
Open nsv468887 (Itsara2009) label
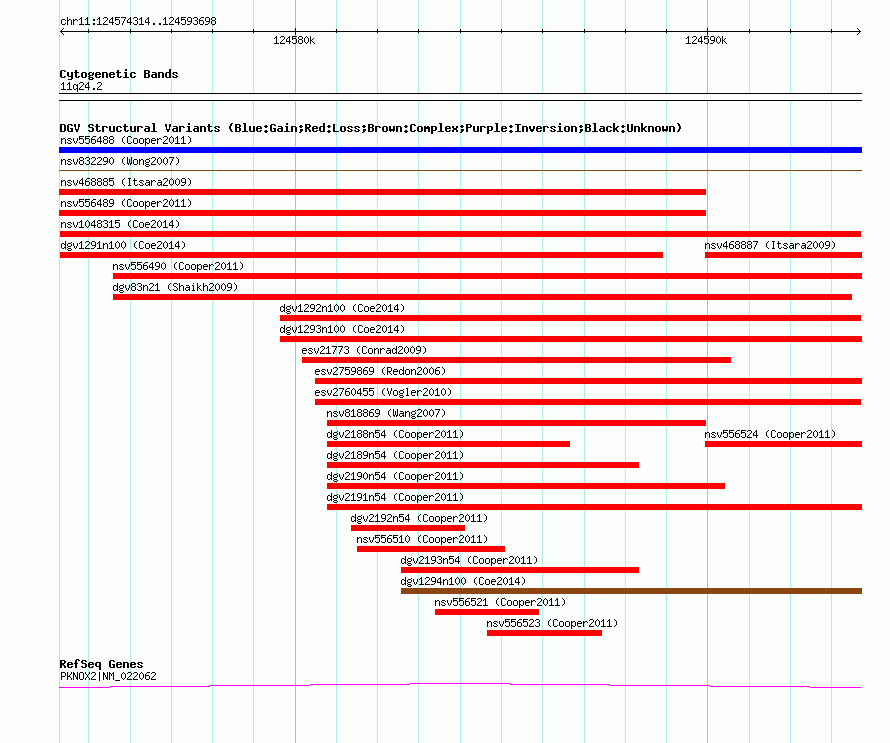click(770, 245)
